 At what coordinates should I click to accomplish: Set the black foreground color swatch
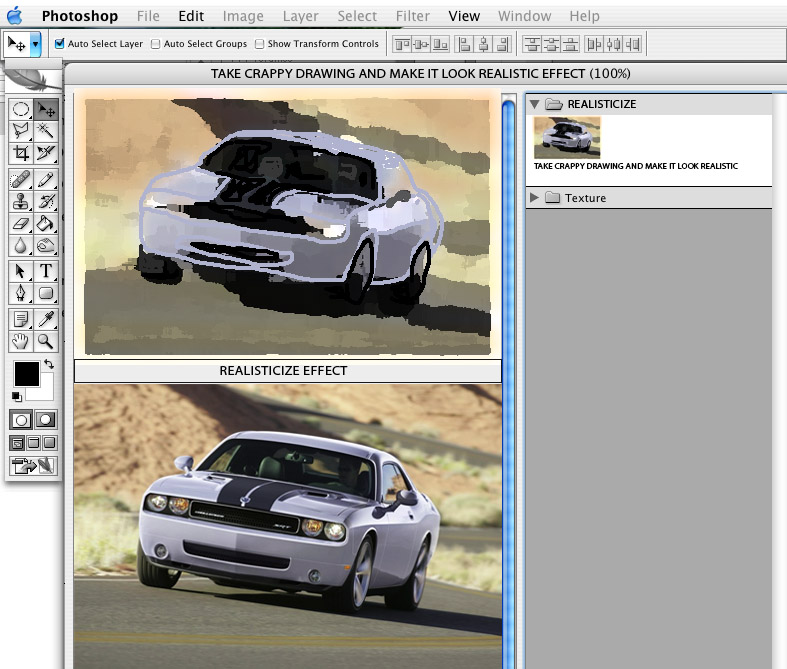[27, 374]
